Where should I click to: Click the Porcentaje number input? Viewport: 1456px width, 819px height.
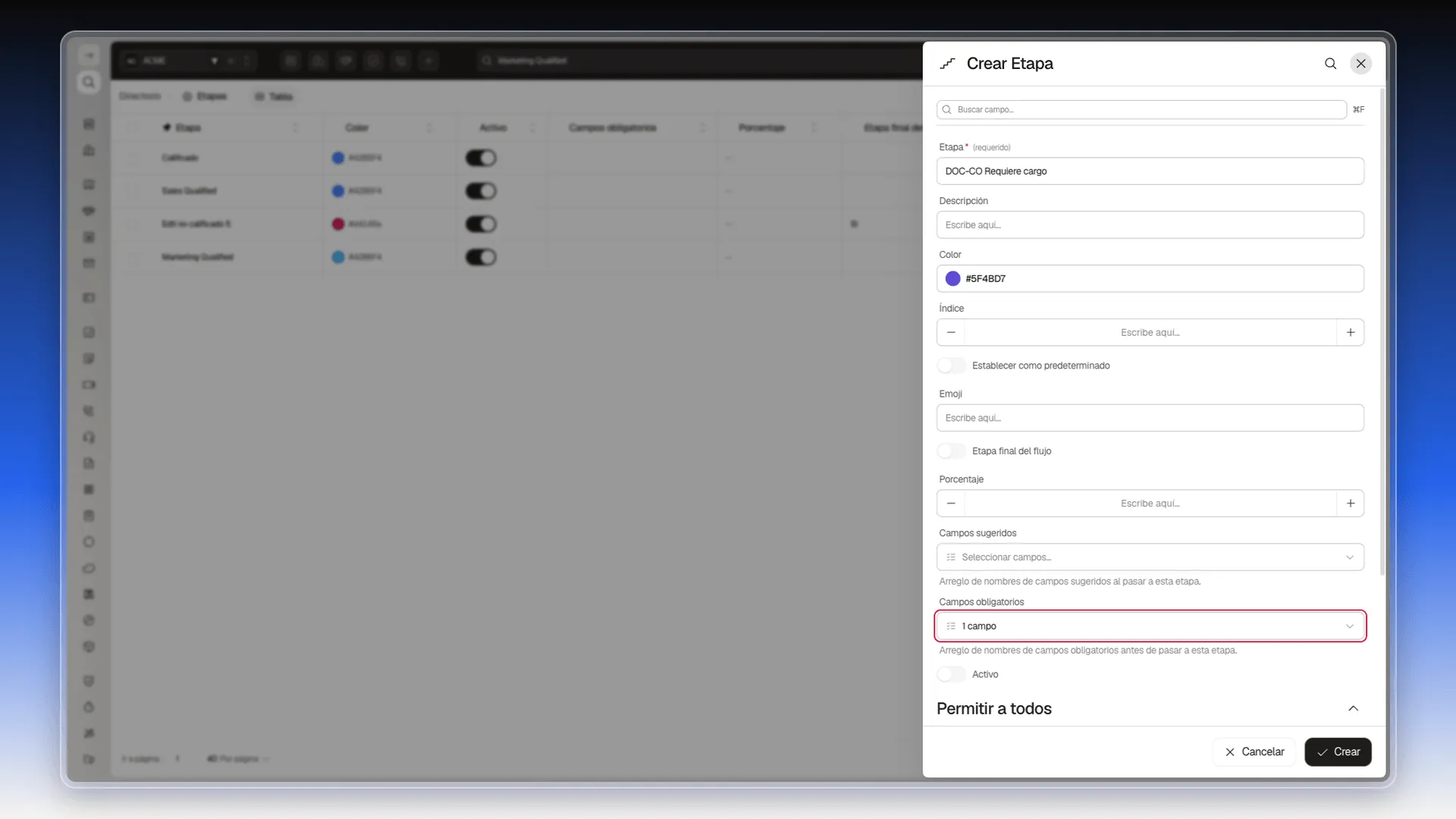[x=1150, y=504]
